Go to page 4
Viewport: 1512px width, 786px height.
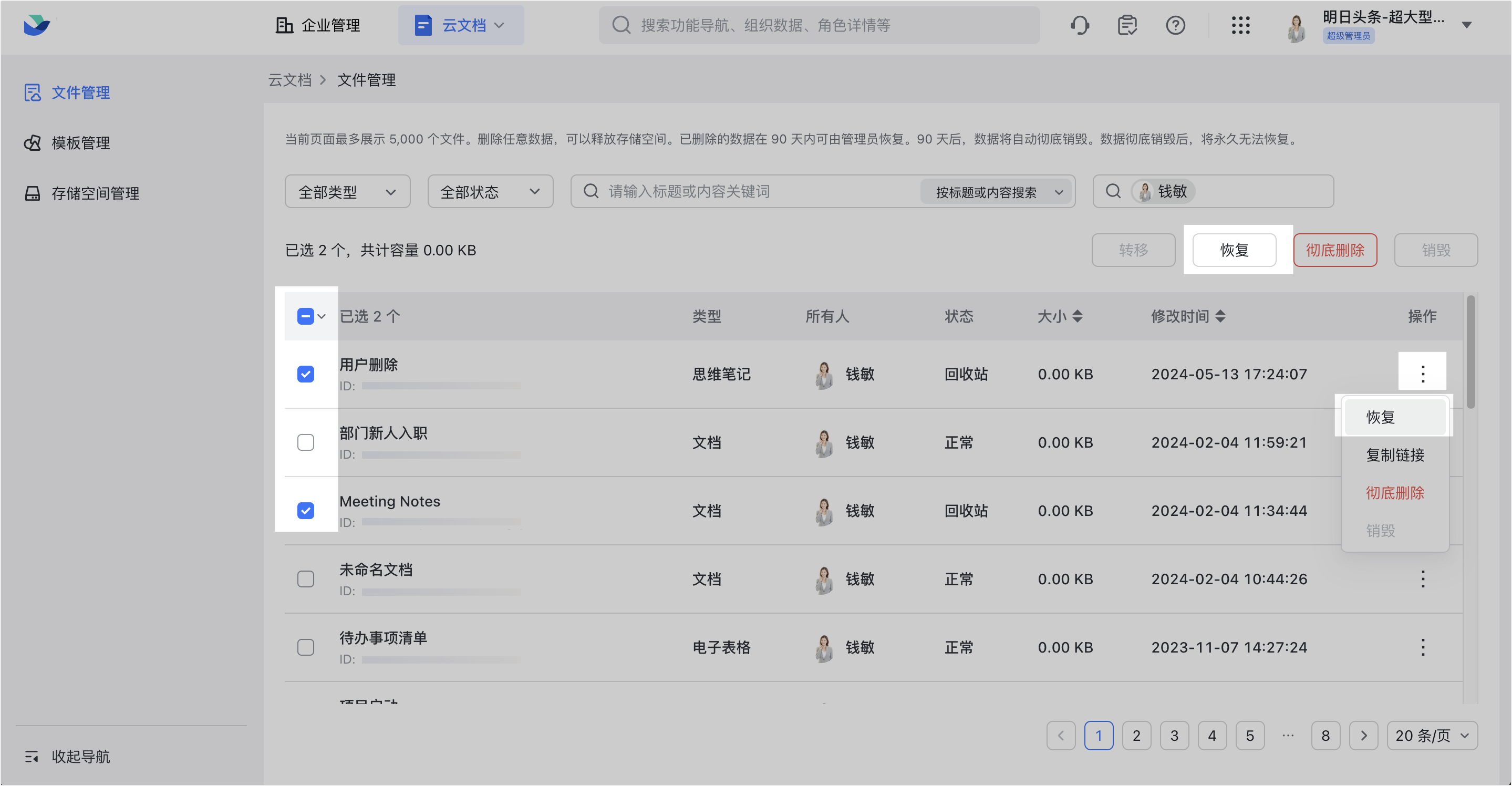tap(1212, 736)
